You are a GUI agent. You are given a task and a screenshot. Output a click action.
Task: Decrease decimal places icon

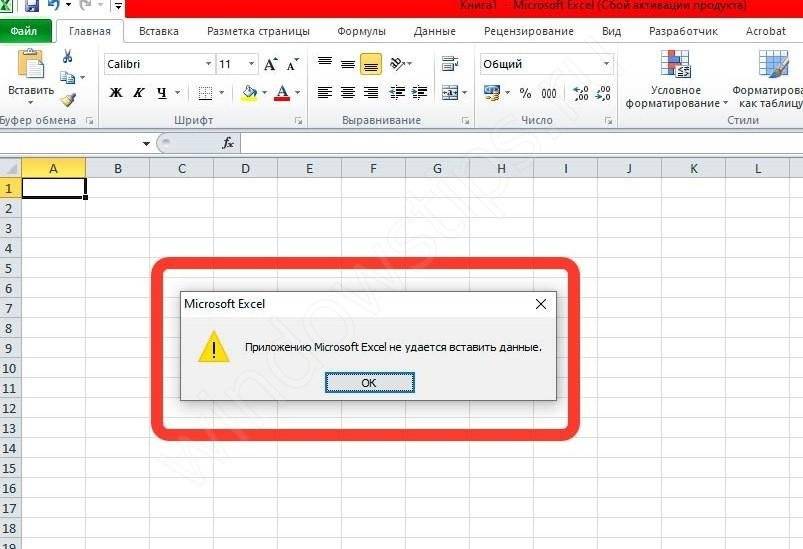pyautogui.click(x=603, y=93)
